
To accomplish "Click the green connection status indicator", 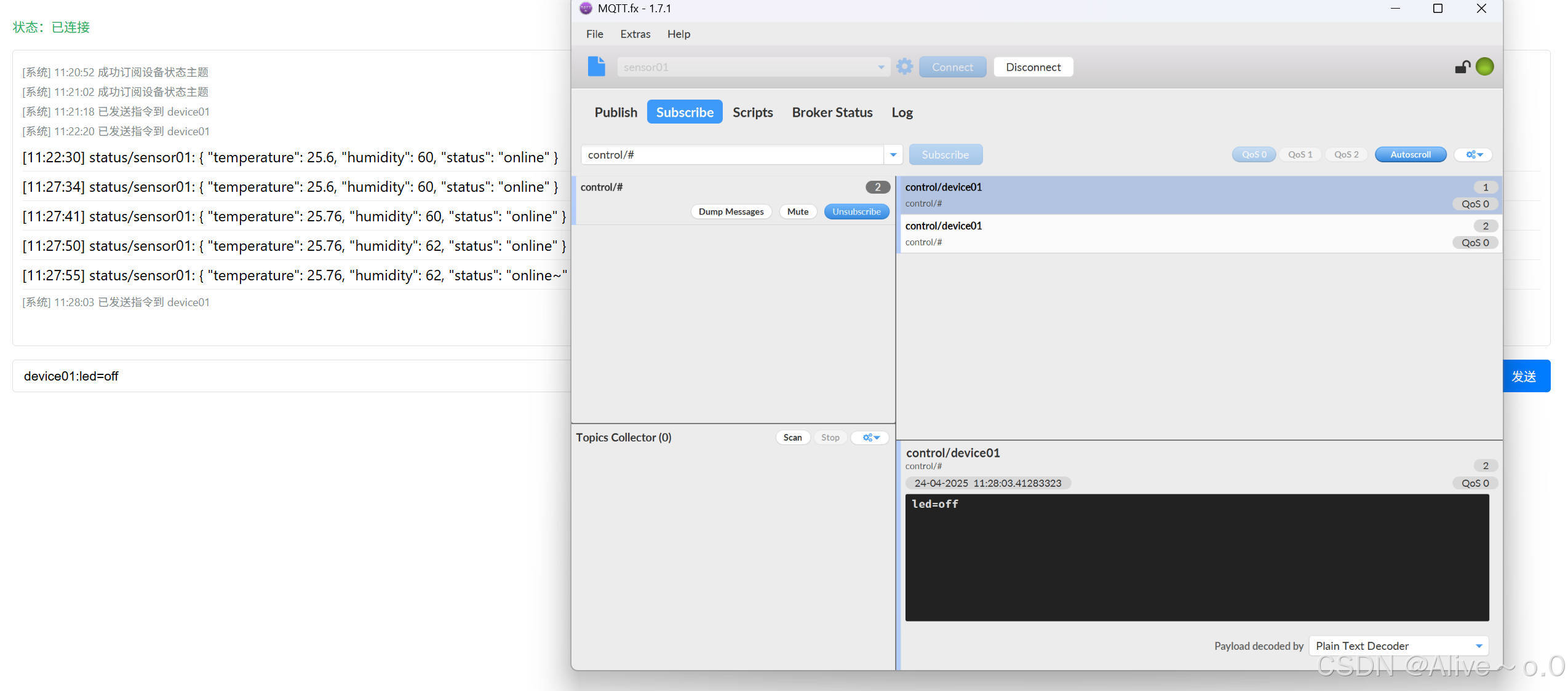I will [1484, 66].
